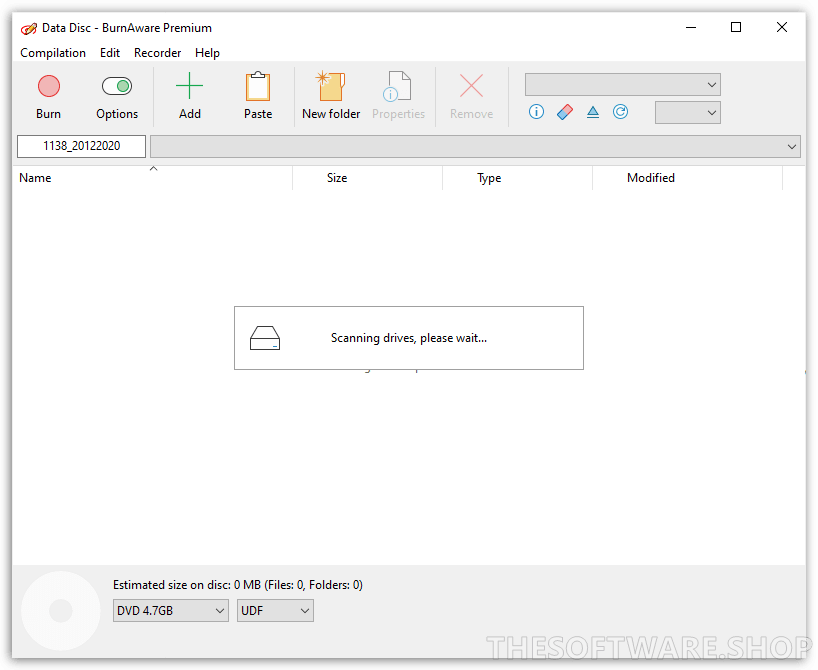This screenshot has height=670, width=818.
Task: Create a New folder from toolbar
Action: tap(331, 87)
